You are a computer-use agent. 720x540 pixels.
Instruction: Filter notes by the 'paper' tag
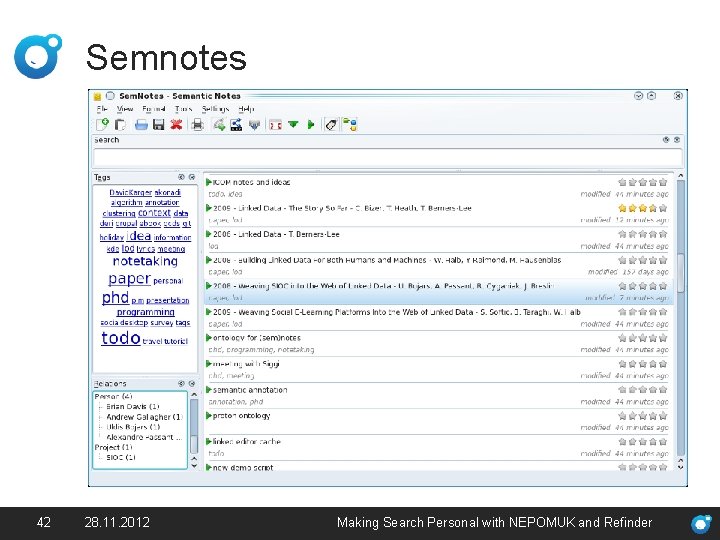129,279
